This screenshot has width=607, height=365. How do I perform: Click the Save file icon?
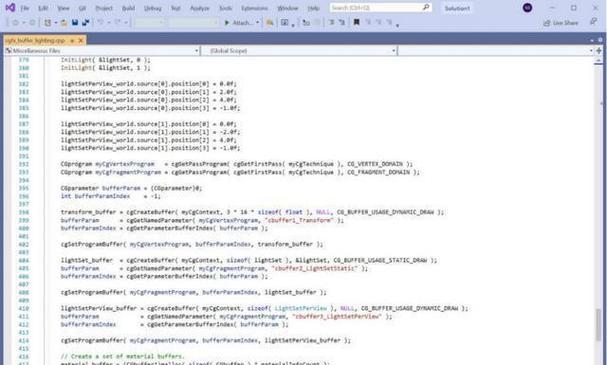[75, 23]
